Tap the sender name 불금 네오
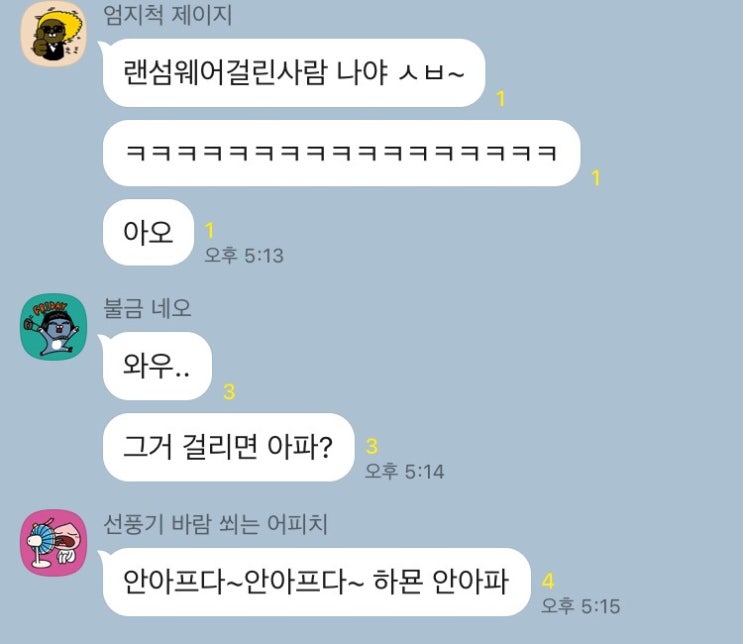The height and width of the screenshot is (644, 743). pyautogui.click(x=147, y=308)
